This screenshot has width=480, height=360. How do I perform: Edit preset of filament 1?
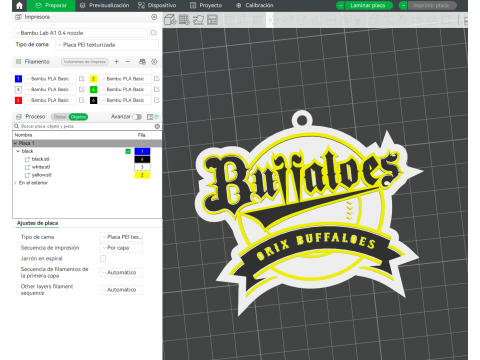click(81, 79)
